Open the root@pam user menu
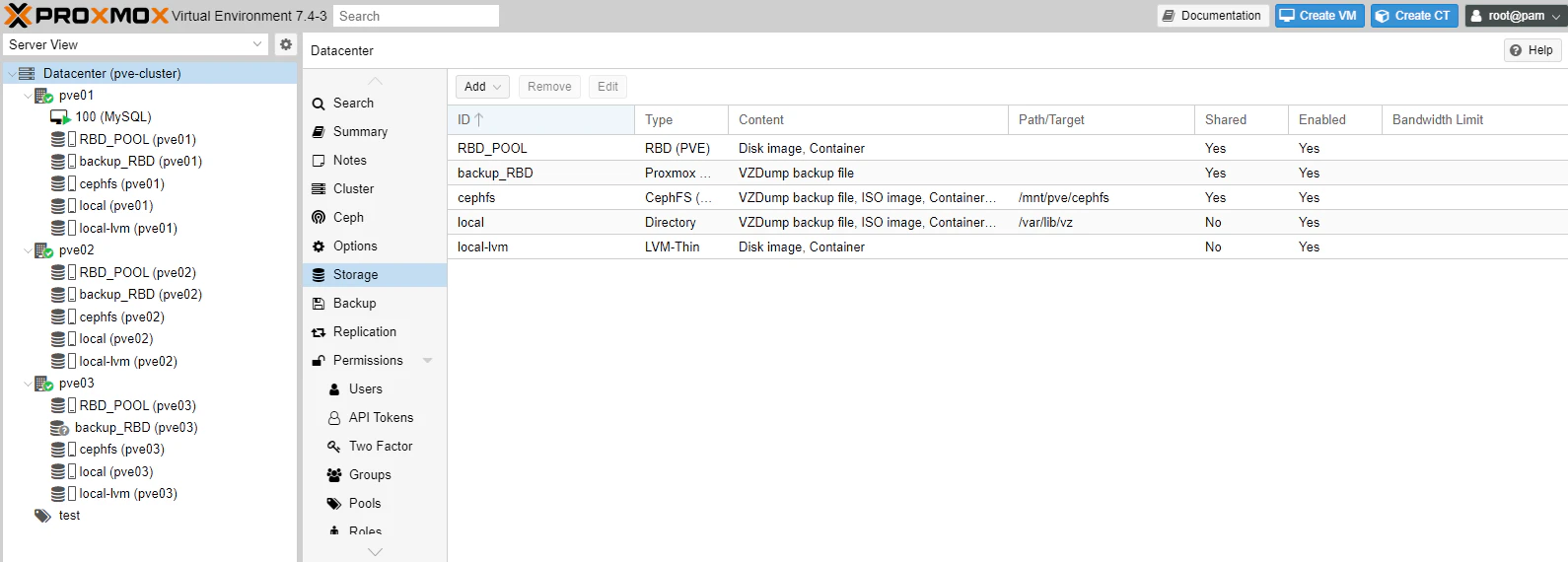The height and width of the screenshot is (562, 1568). pyautogui.click(x=1516, y=16)
